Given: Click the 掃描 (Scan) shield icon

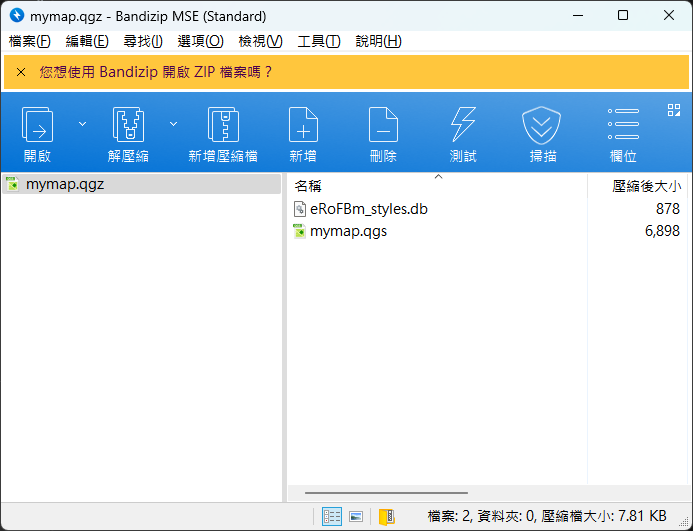Looking at the screenshot, I should (x=543, y=127).
